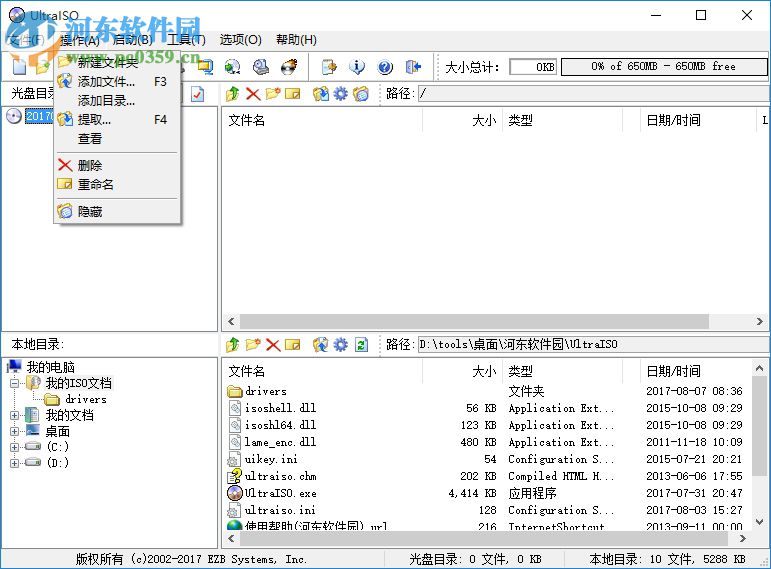Click the local file list vertical scrollbar

760,426
